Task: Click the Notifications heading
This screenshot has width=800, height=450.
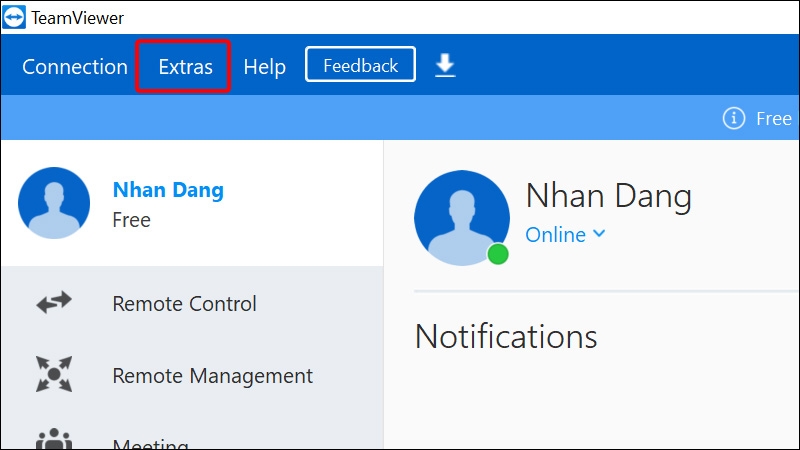Action: click(506, 337)
